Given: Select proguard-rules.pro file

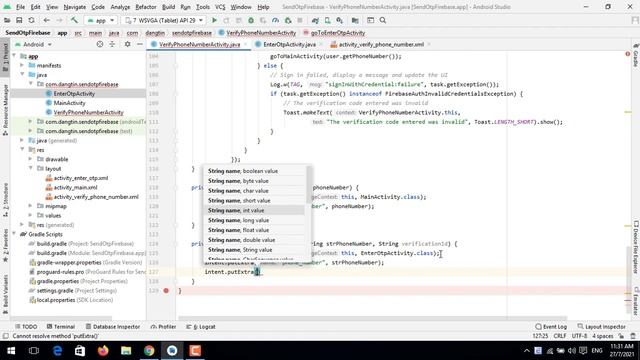Looking at the screenshot, I should point(60,272).
